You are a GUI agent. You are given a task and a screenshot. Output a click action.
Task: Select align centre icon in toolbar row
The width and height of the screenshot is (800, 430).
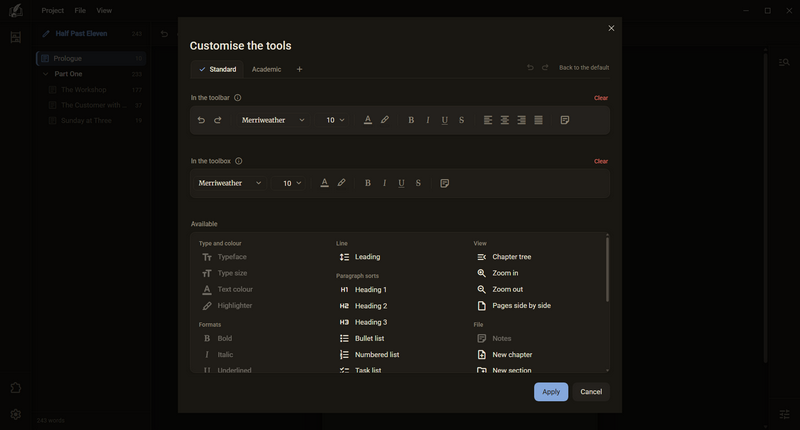pyautogui.click(x=505, y=120)
